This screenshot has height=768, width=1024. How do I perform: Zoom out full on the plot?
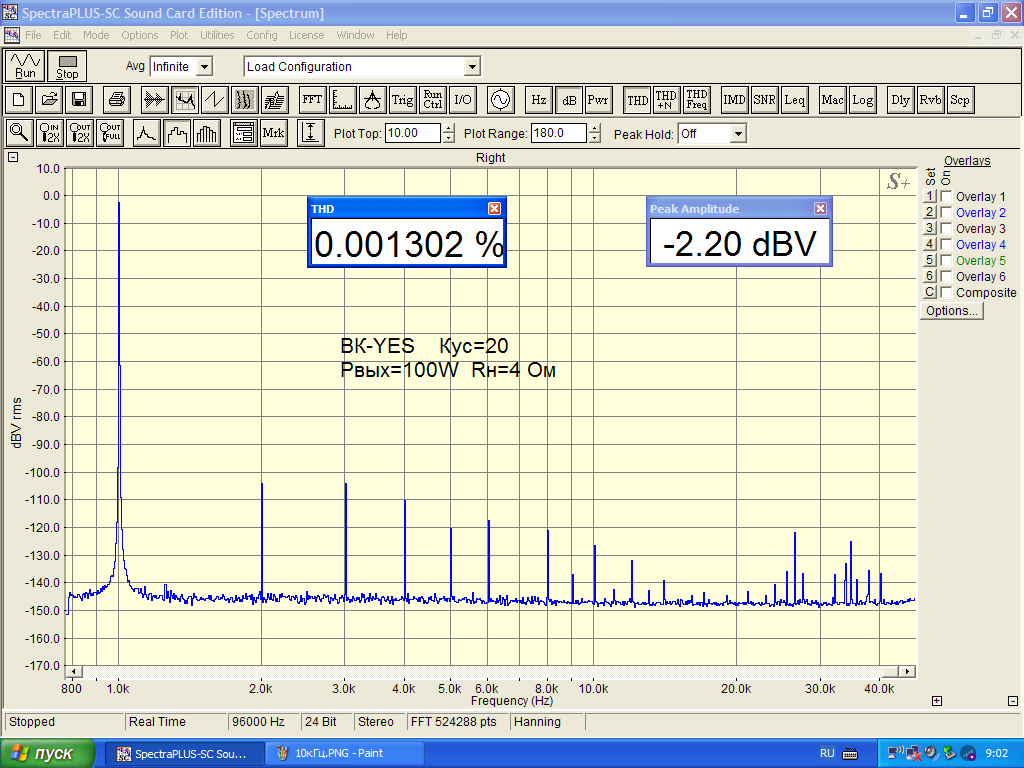tap(110, 133)
